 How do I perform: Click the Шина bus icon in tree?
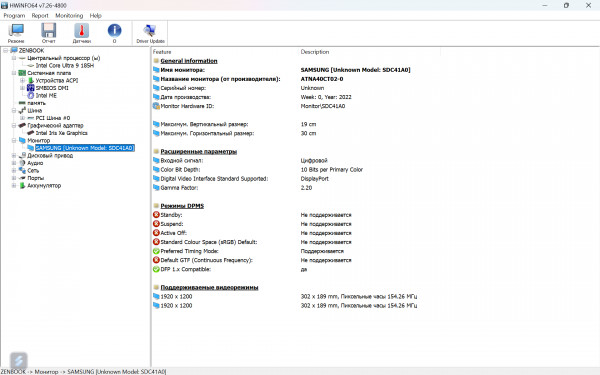point(22,111)
